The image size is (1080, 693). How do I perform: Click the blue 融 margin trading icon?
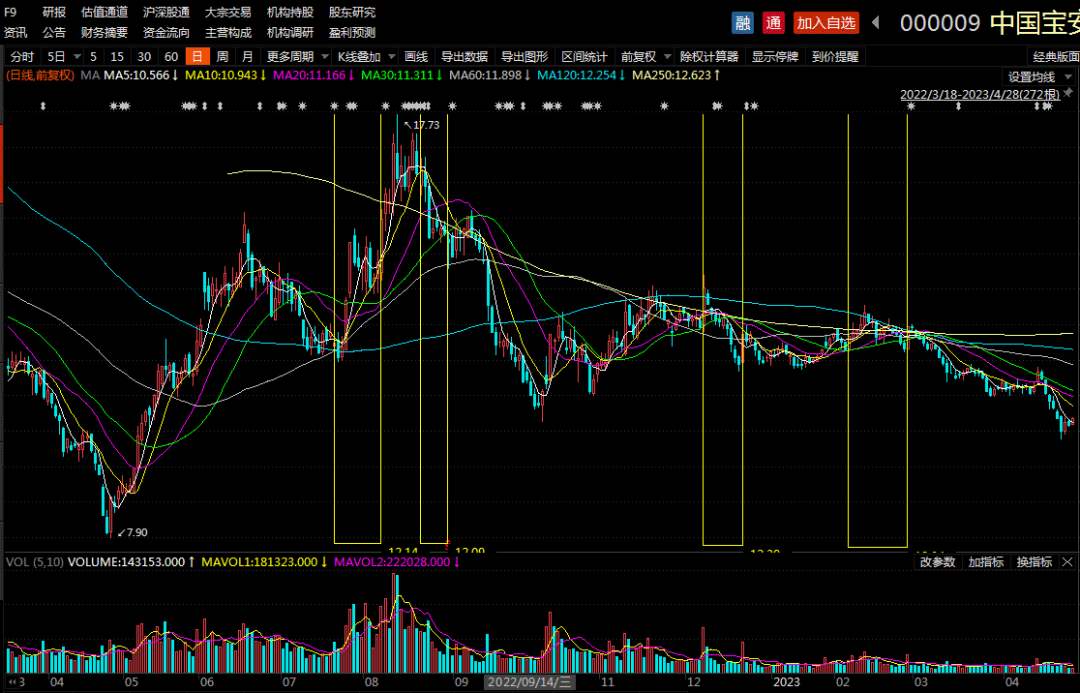point(743,22)
